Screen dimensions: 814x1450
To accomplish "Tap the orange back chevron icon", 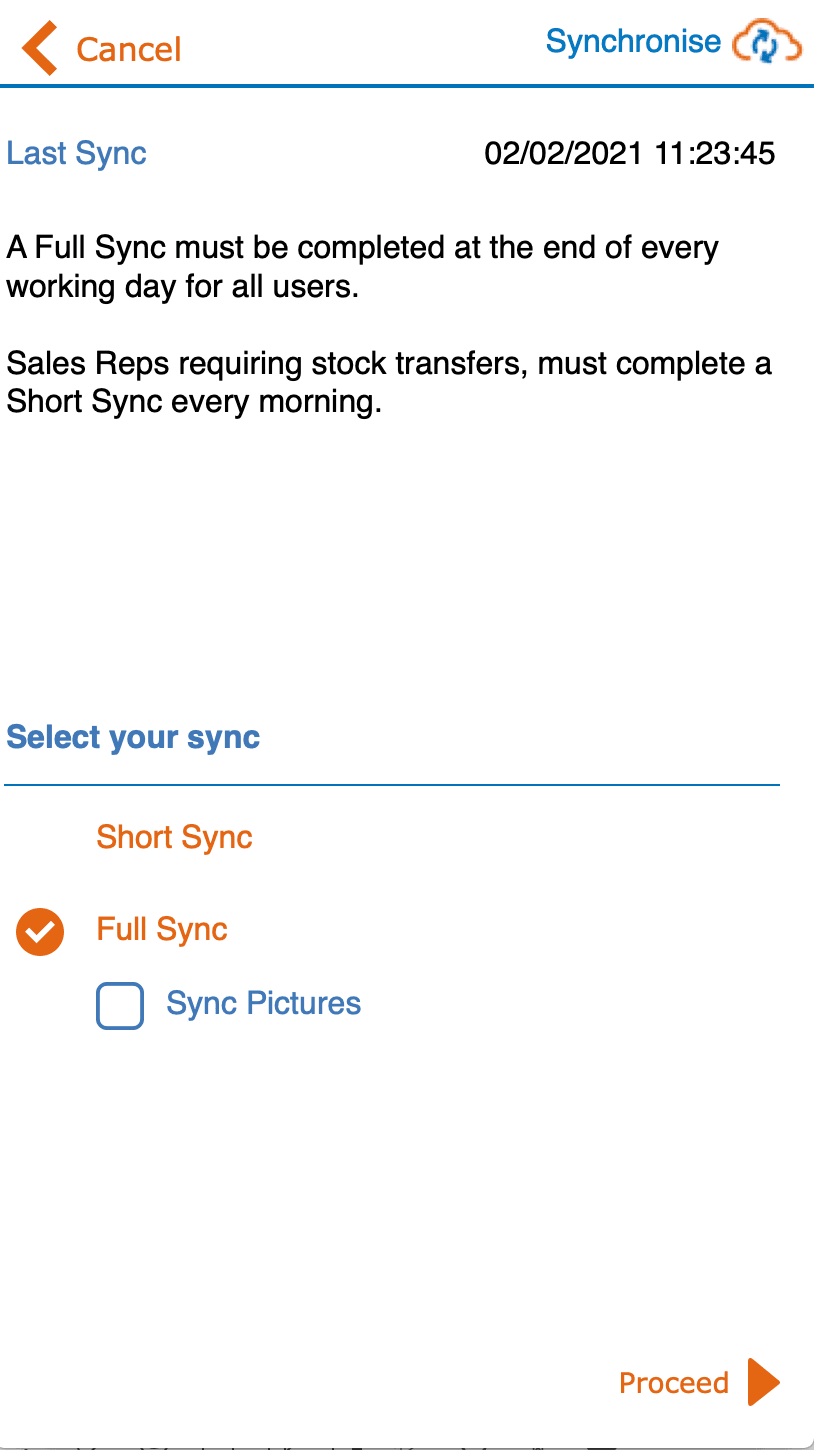I will point(40,49).
